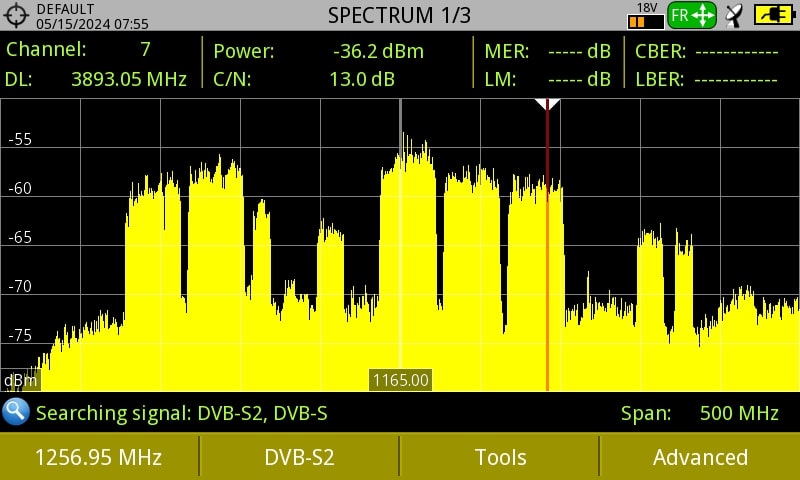Tap the DEFAULT installation name
Viewport: 800px width, 480px height.
65,9
